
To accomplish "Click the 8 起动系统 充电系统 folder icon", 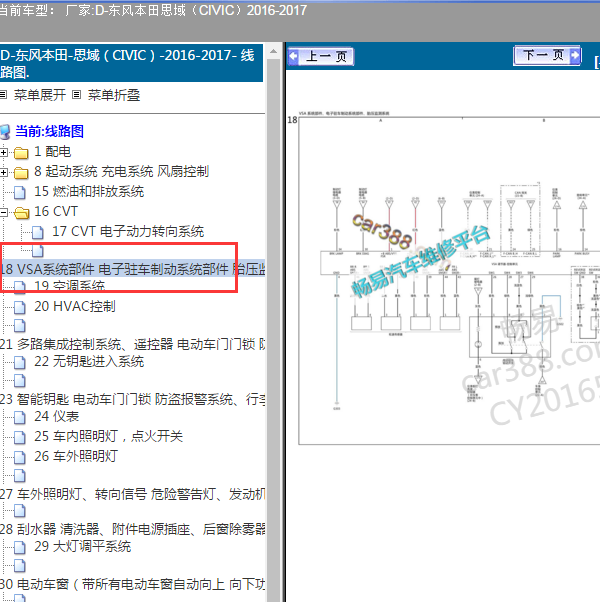I will coord(21,173).
